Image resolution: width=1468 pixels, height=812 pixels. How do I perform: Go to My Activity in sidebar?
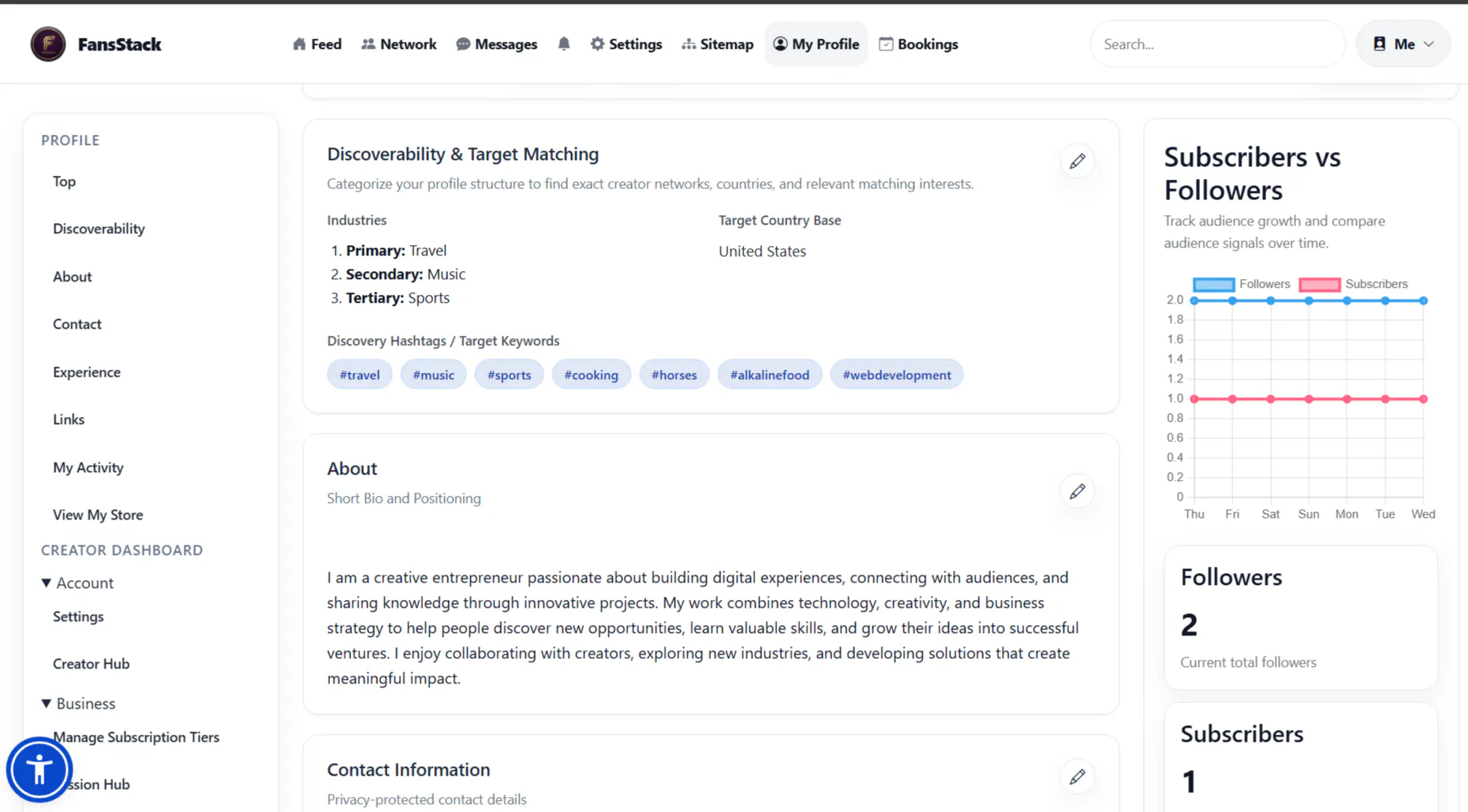click(88, 467)
